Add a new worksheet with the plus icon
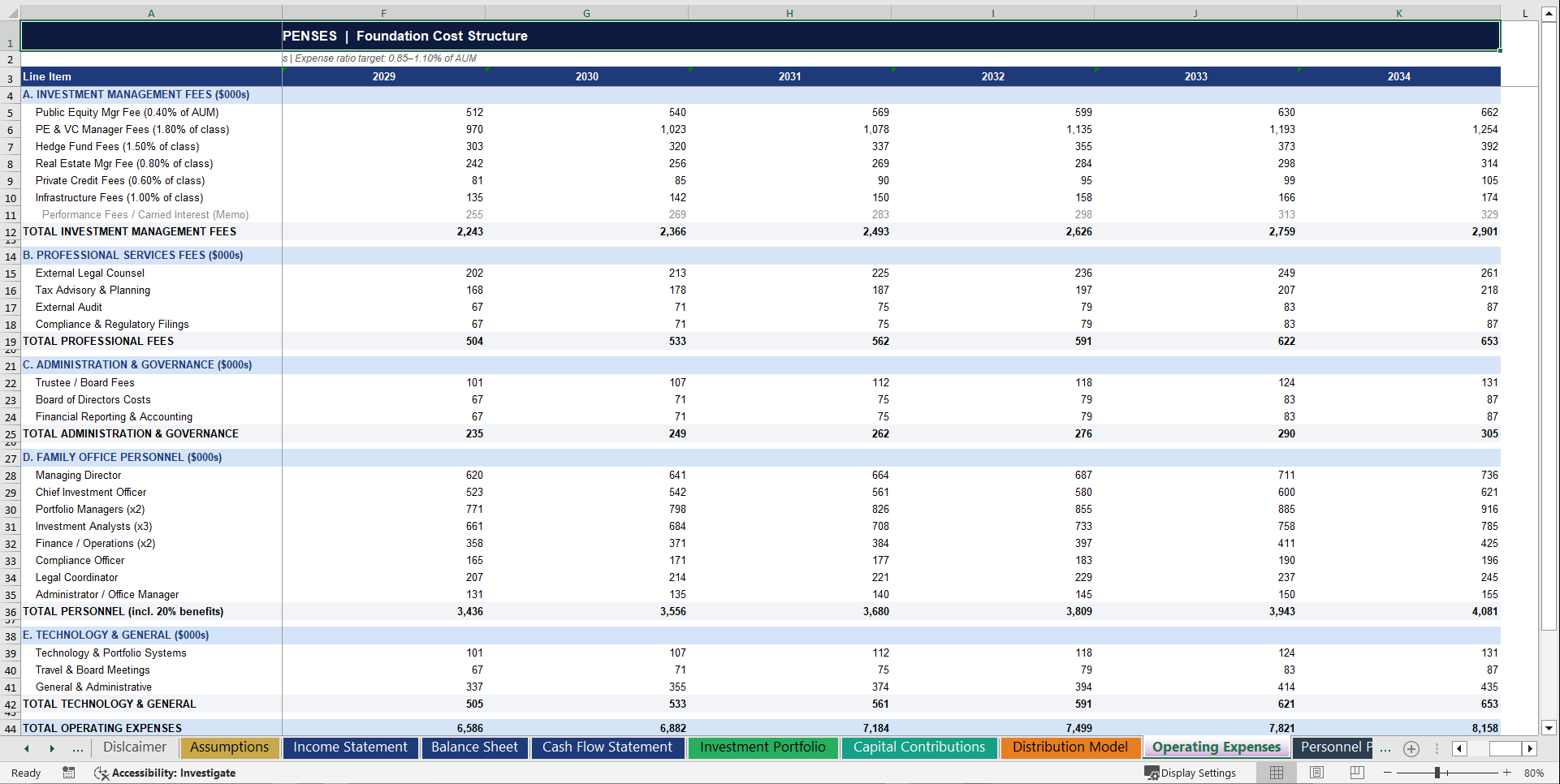Image resolution: width=1560 pixels, height=784 pixels. [x=1411, y=748]
